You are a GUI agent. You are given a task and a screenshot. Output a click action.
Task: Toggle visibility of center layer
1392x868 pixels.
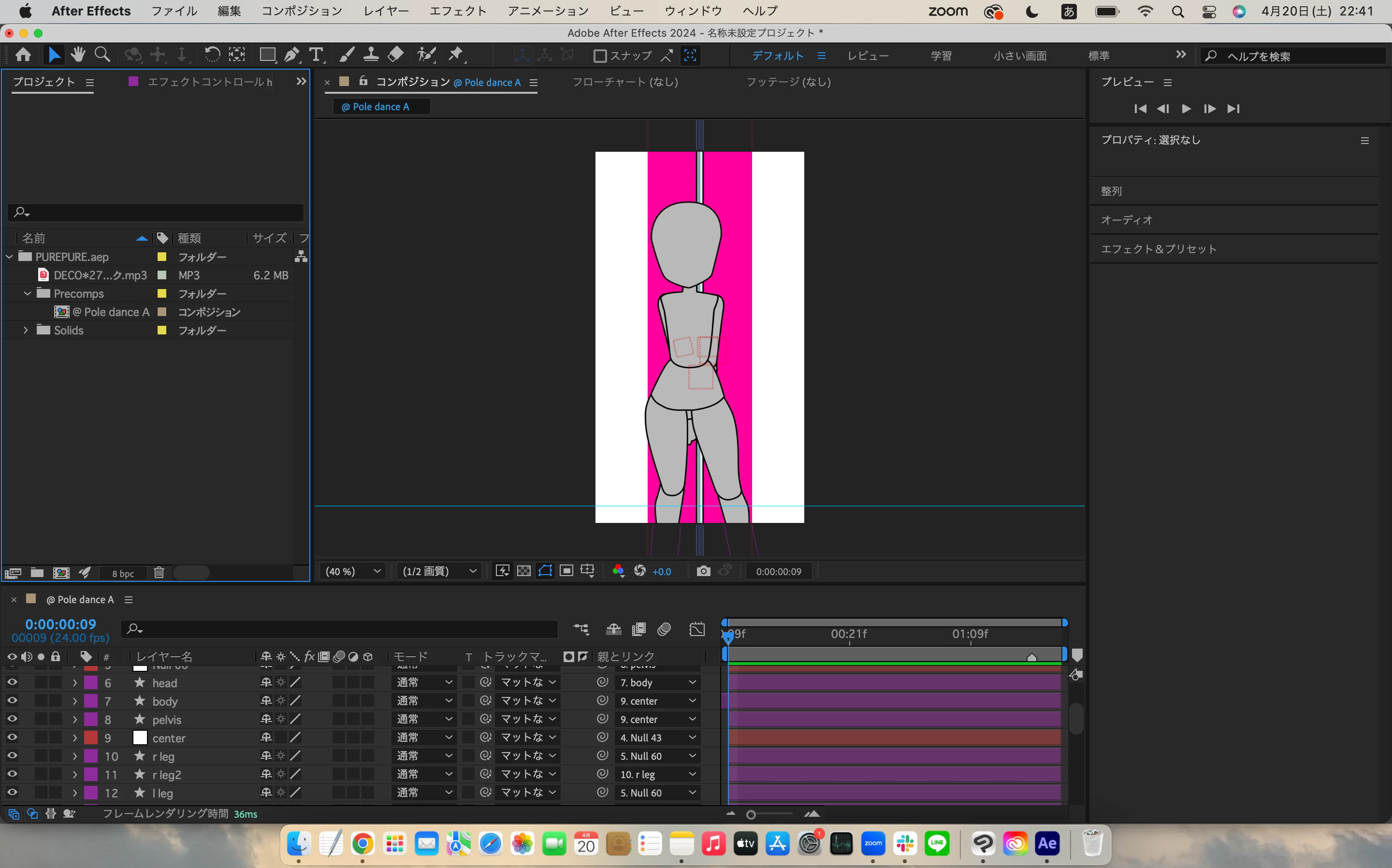coord(12,738)
